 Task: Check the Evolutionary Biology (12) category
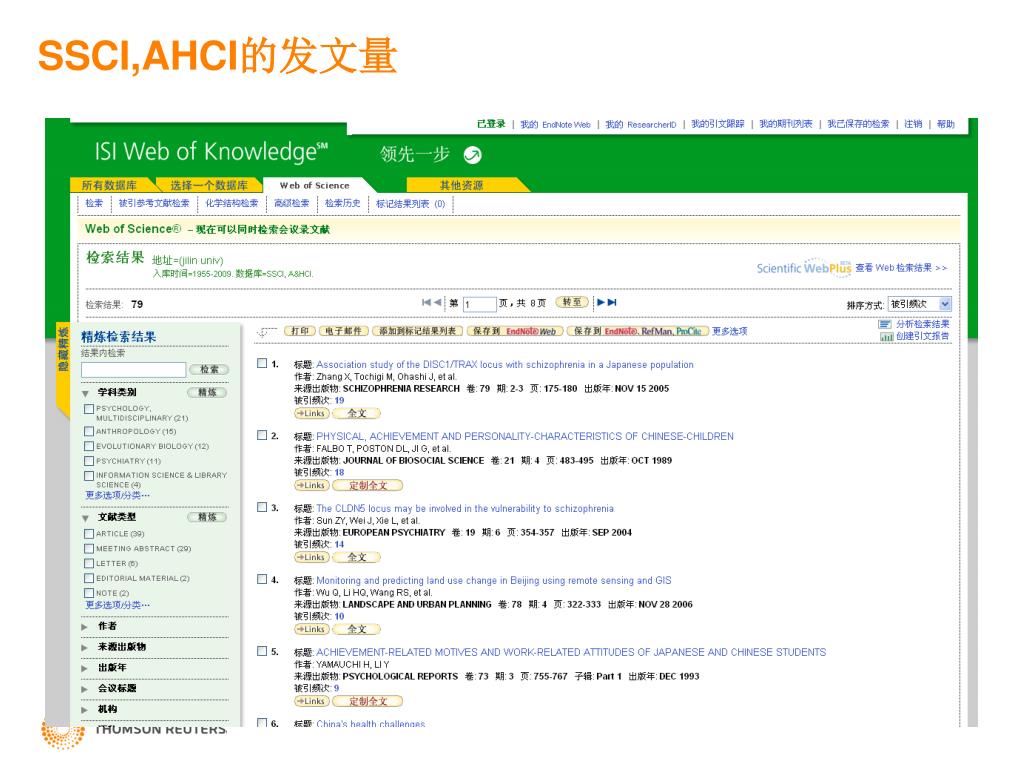tap(89, 446)
